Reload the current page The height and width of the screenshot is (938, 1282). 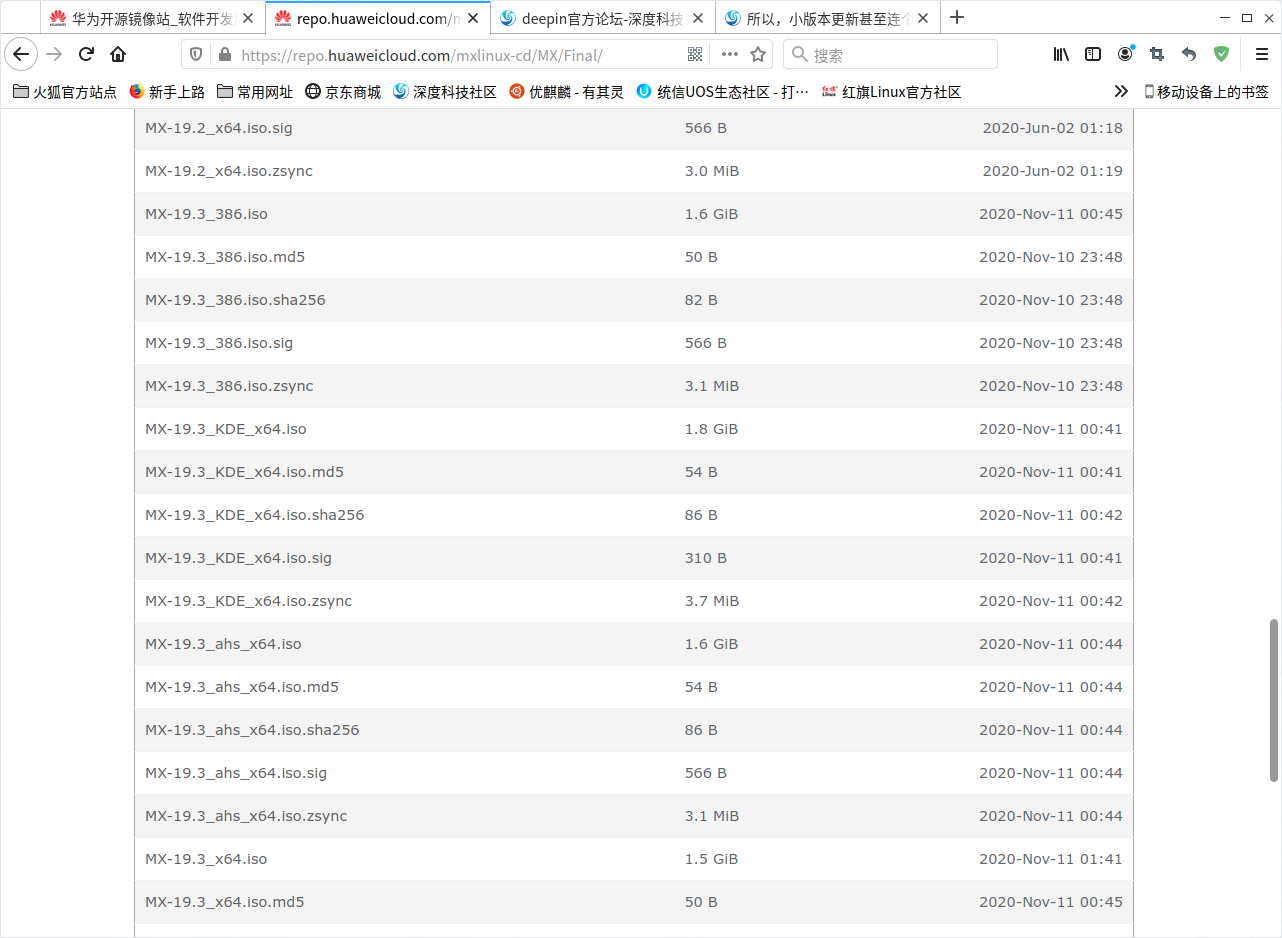tap(86, 54)
